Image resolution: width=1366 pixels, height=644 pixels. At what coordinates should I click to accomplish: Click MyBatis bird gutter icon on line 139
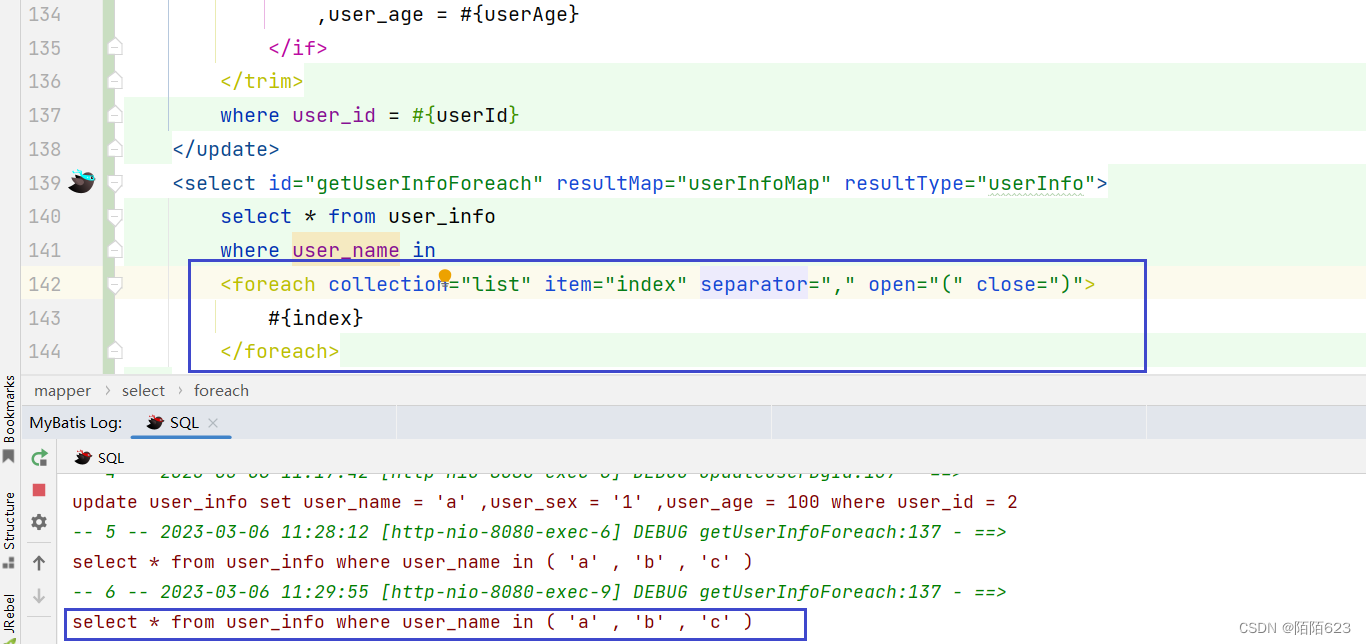[81, 183]
